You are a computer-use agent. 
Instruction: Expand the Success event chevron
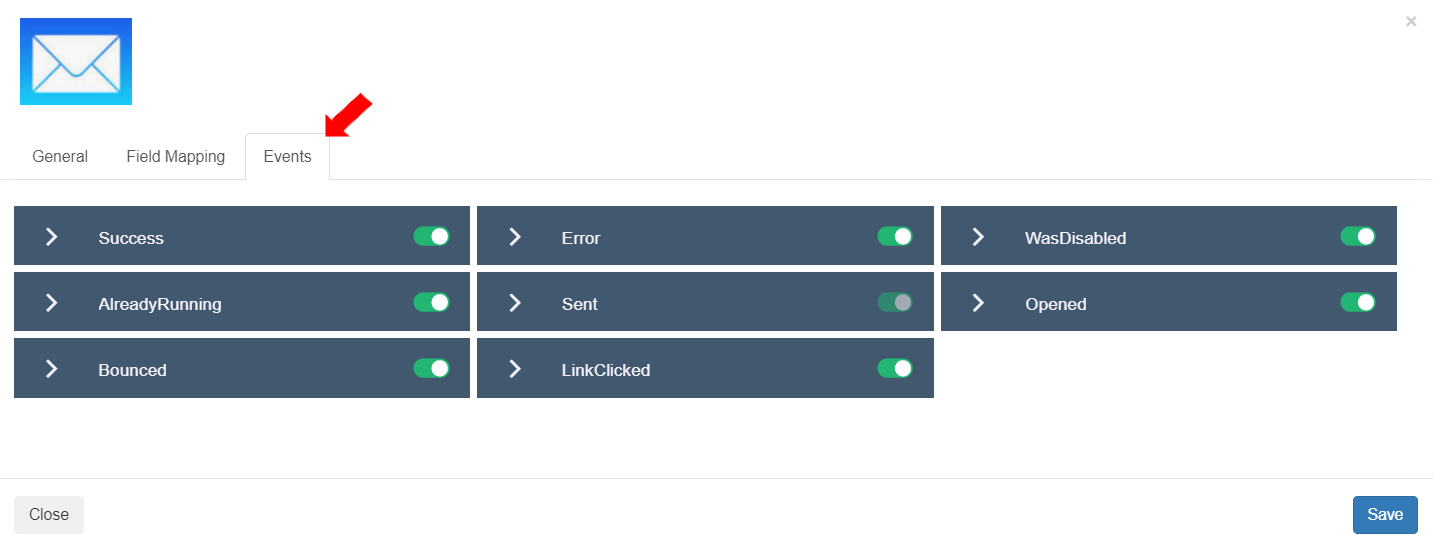click(52, 237)
